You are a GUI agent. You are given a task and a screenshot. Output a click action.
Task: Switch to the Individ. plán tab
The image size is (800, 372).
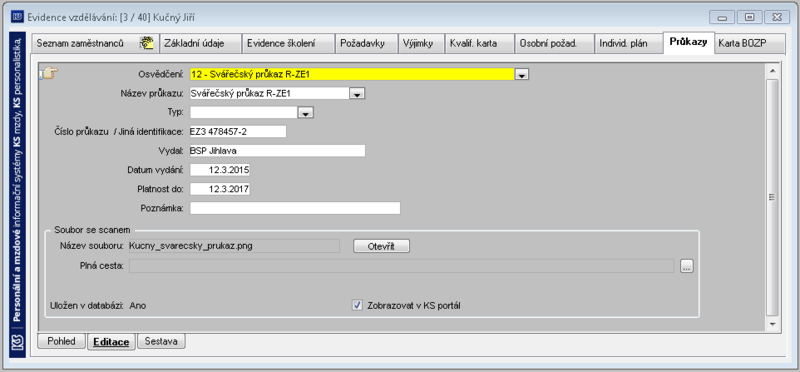[x=628, y=43]
